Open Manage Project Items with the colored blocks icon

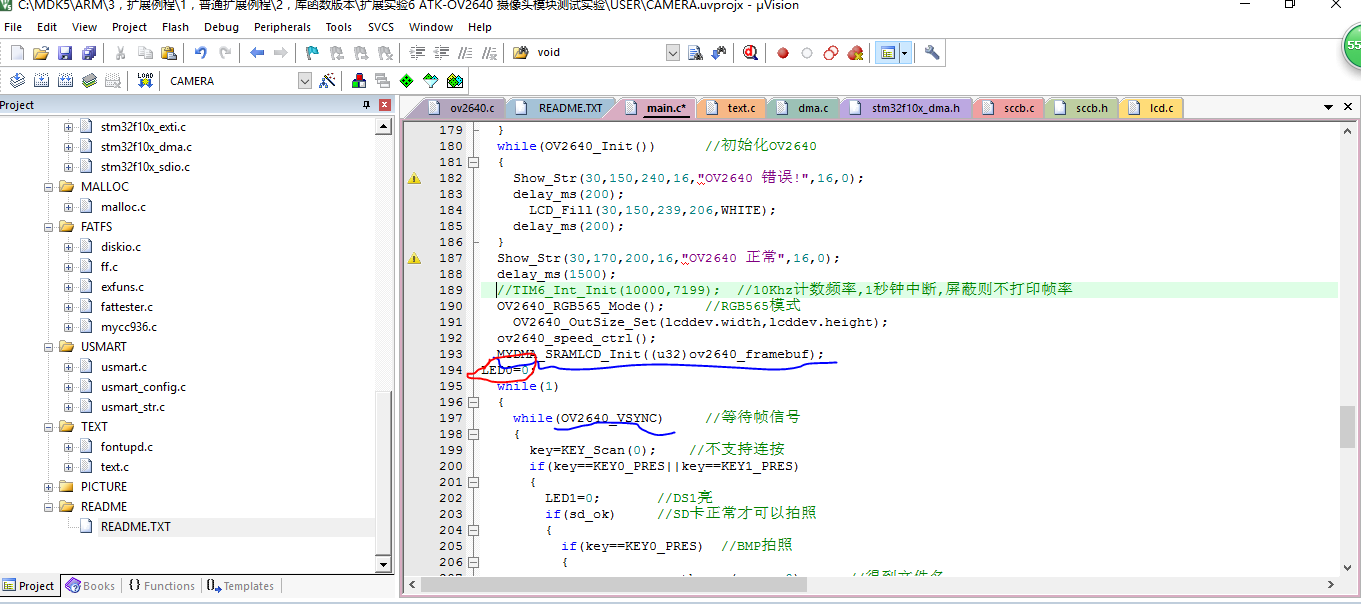tap(359, 81)
